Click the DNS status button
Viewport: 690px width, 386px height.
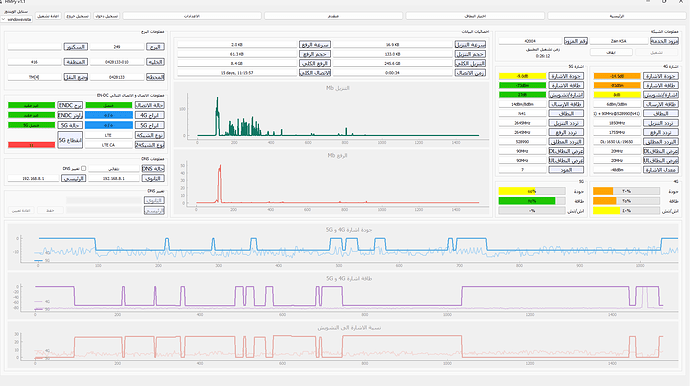pyautogui.click(x=153, y=169)
